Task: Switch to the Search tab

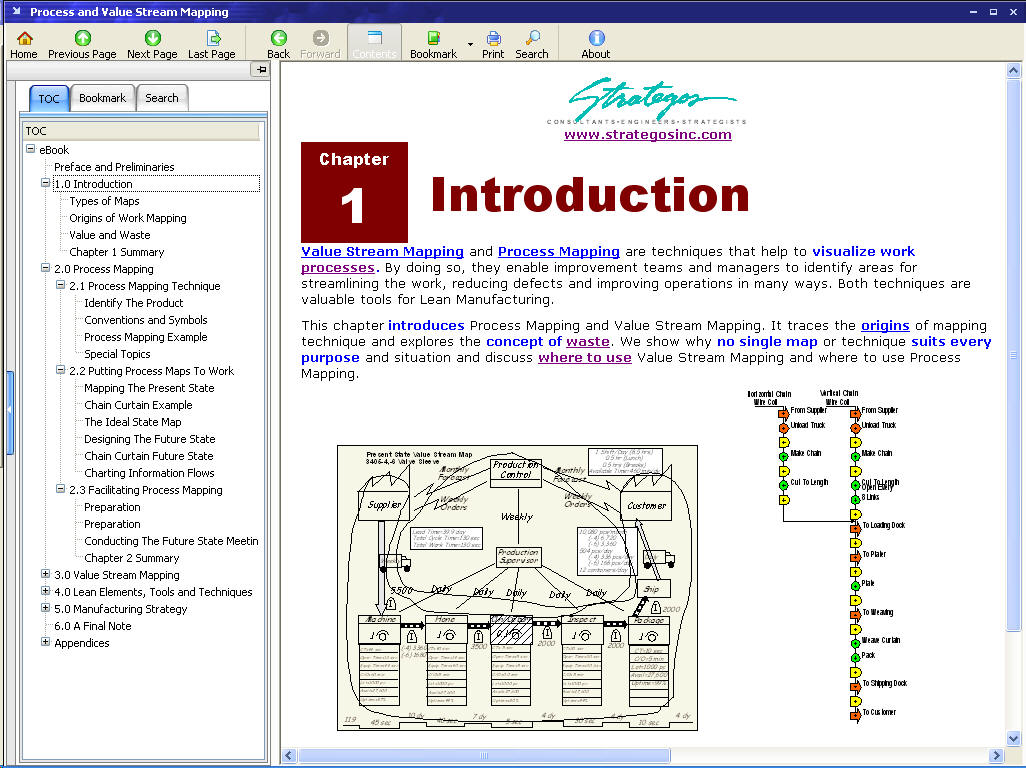Action: [162, 97]
